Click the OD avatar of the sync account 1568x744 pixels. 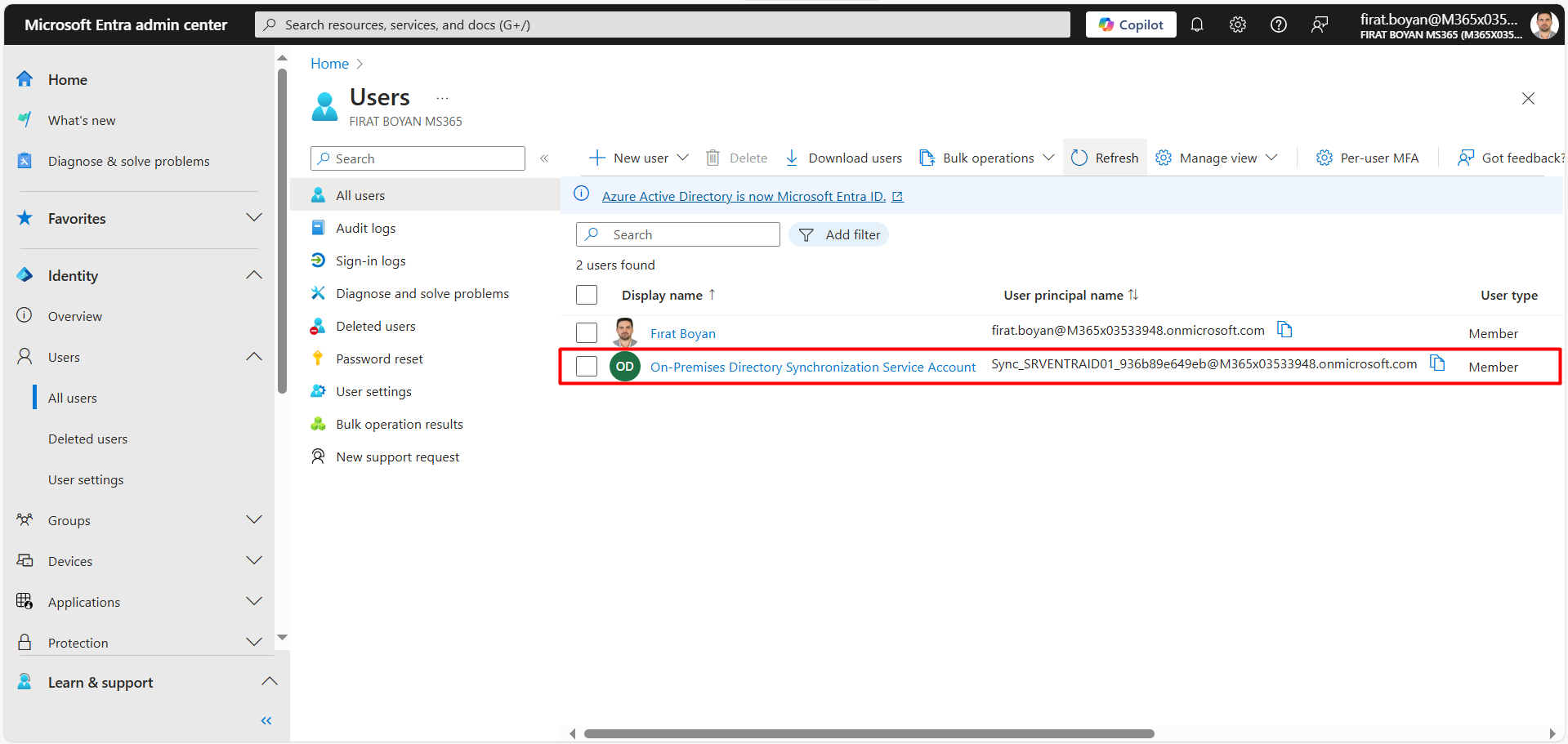coord(625,366)
